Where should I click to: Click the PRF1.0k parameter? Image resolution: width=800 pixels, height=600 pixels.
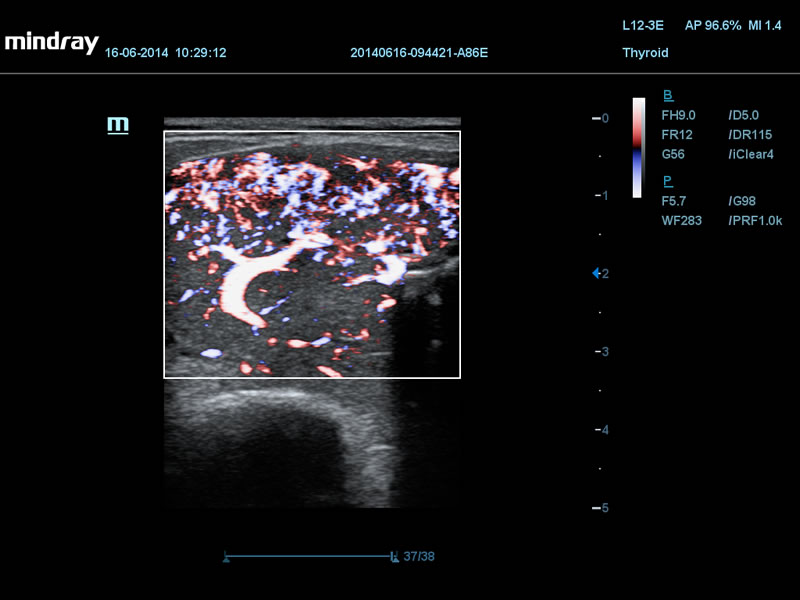pos(753,220)
